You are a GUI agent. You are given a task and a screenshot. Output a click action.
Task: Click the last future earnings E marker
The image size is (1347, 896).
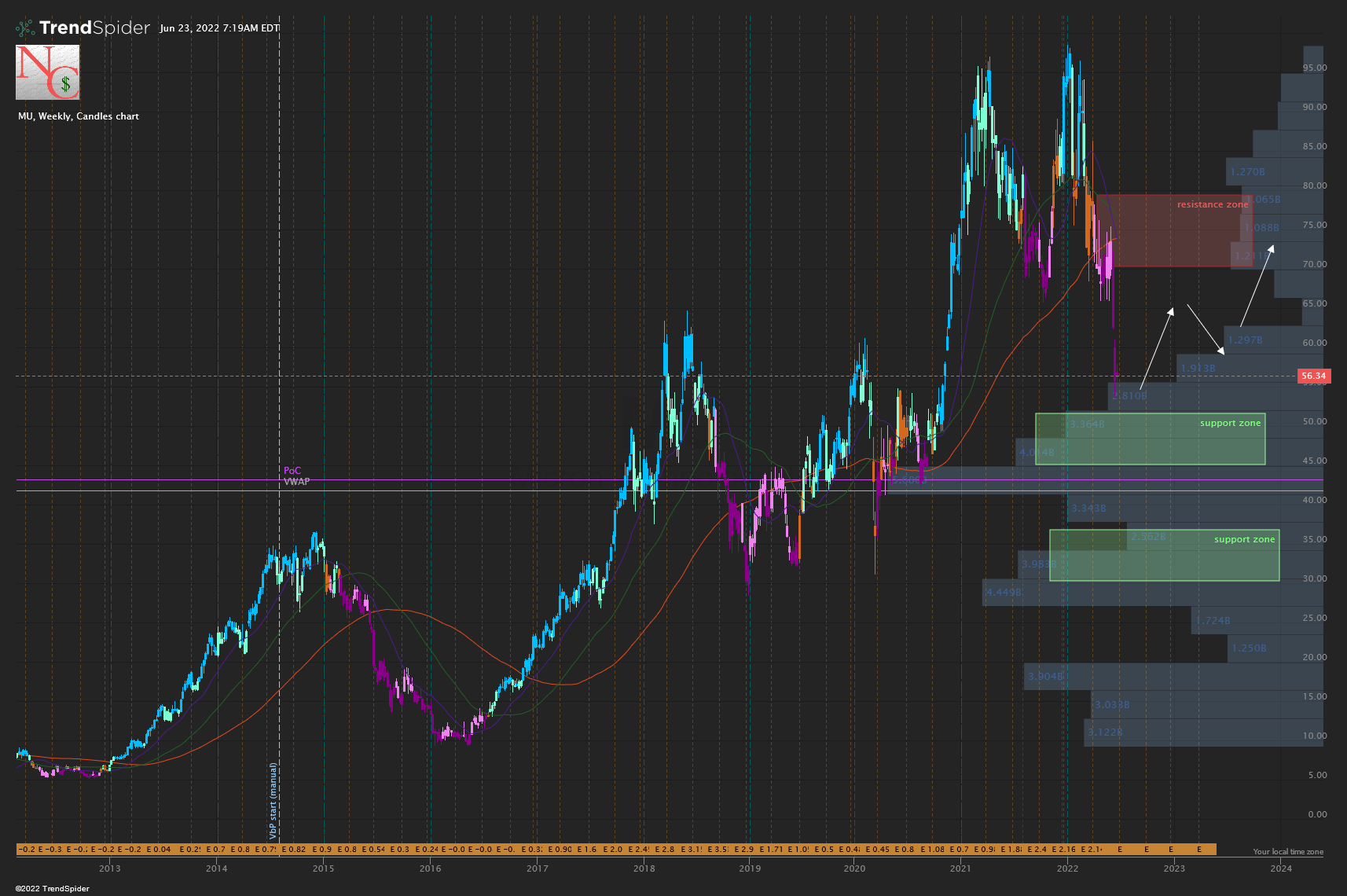click(1199, 850)
